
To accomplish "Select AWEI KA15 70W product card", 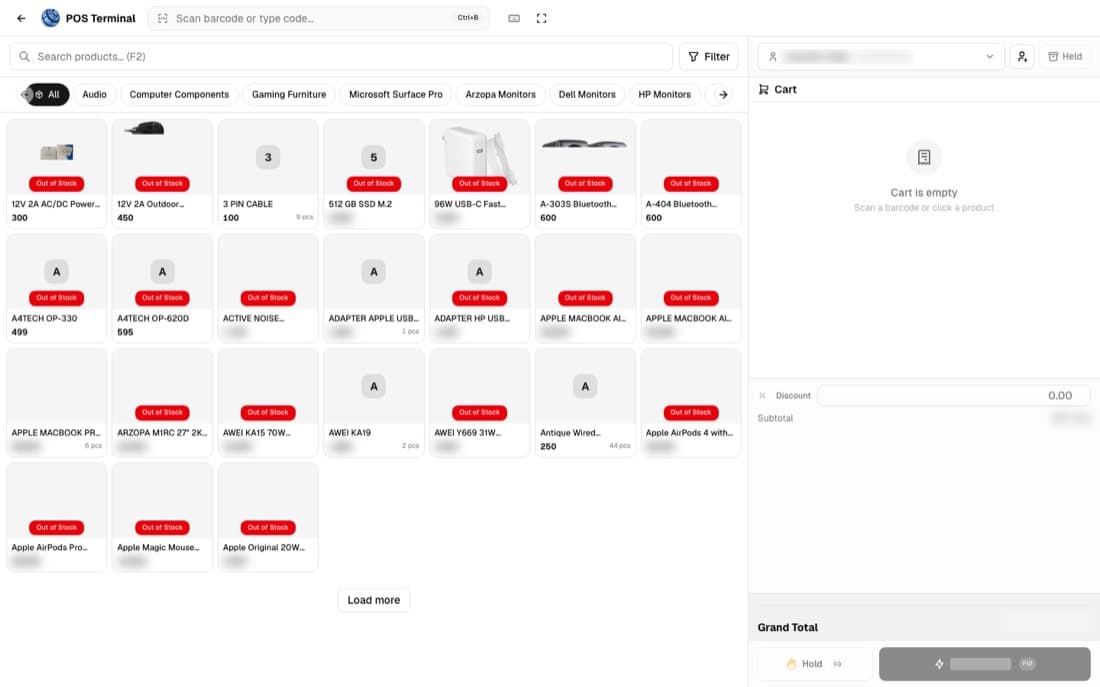I will 268,403.
